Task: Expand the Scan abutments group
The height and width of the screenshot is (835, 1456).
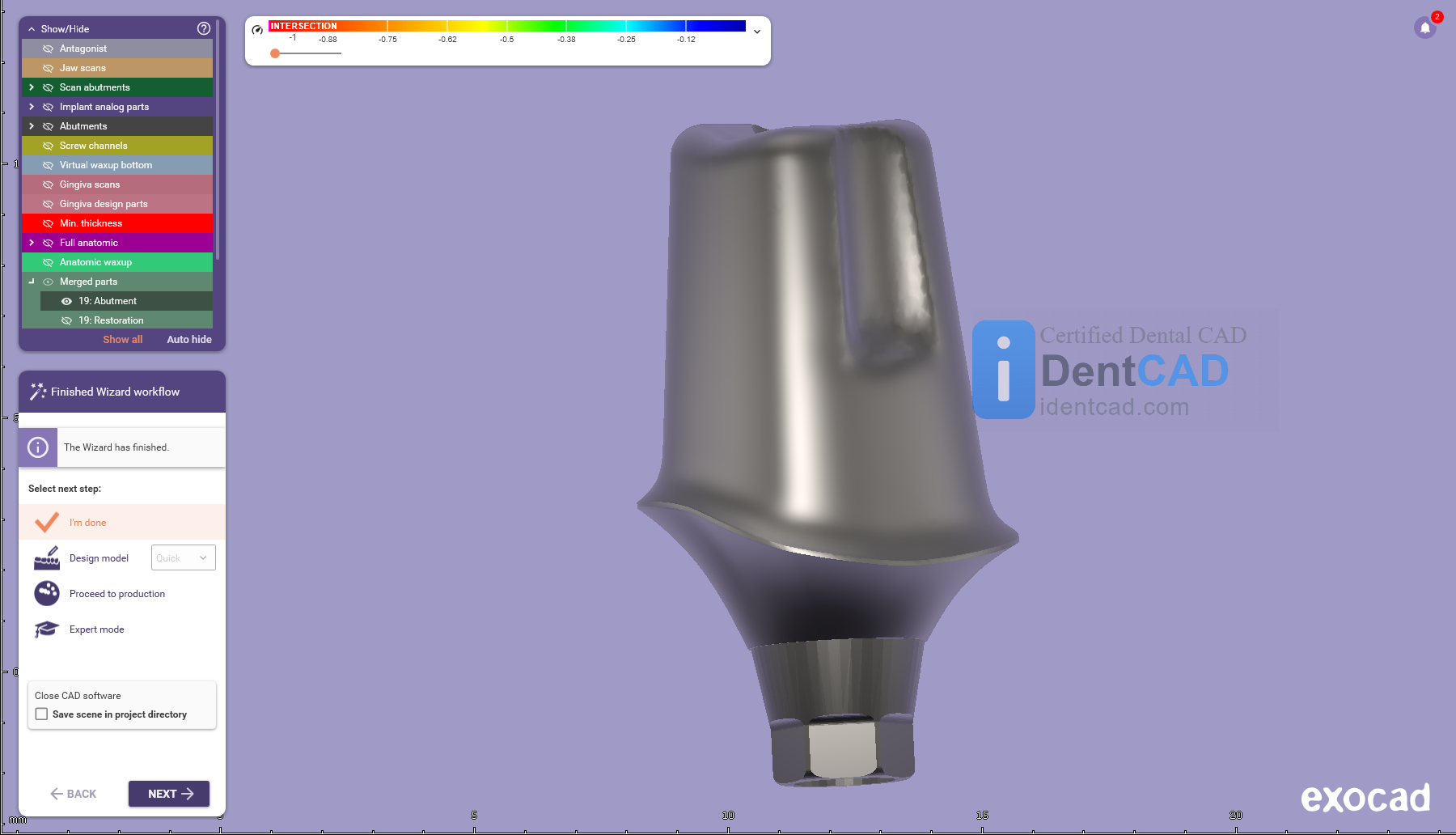Action: click(32, 87)
